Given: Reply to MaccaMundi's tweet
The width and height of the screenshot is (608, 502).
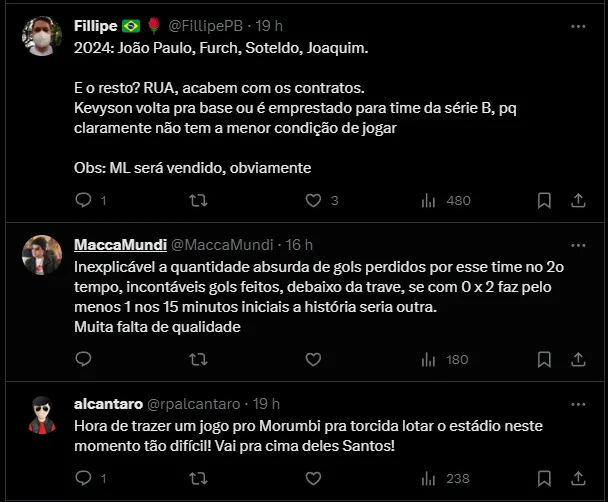Looking at the screenshot, I should tap(84, 359).
